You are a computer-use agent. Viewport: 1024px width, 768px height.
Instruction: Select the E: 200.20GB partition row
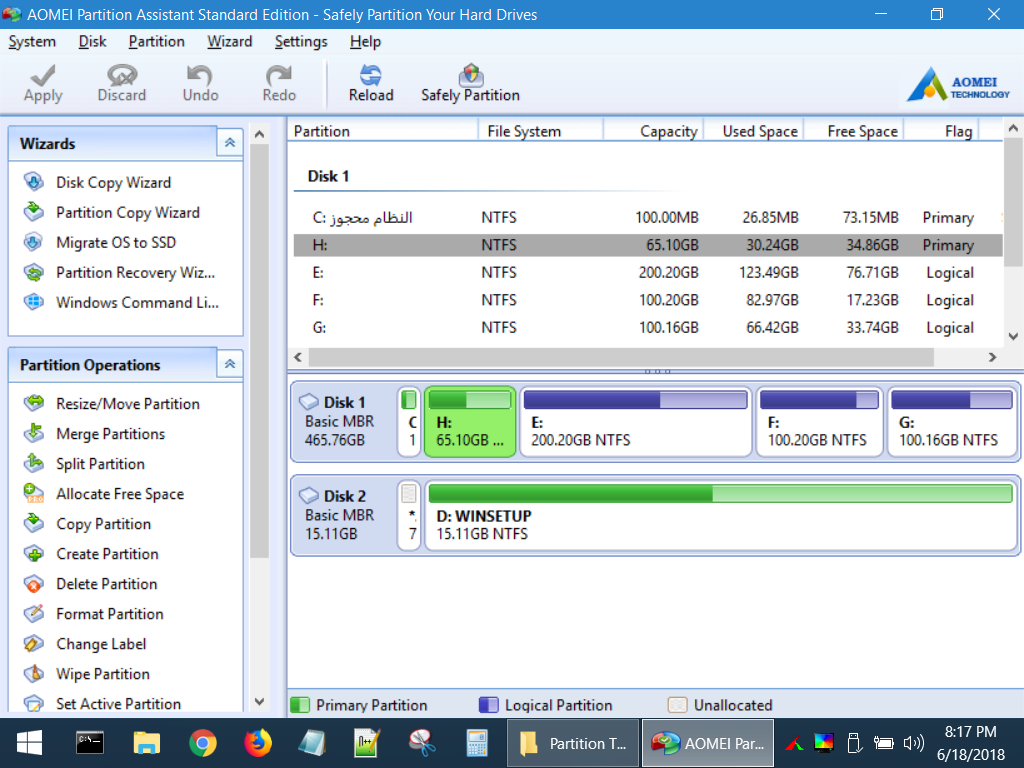pos(648,272)
